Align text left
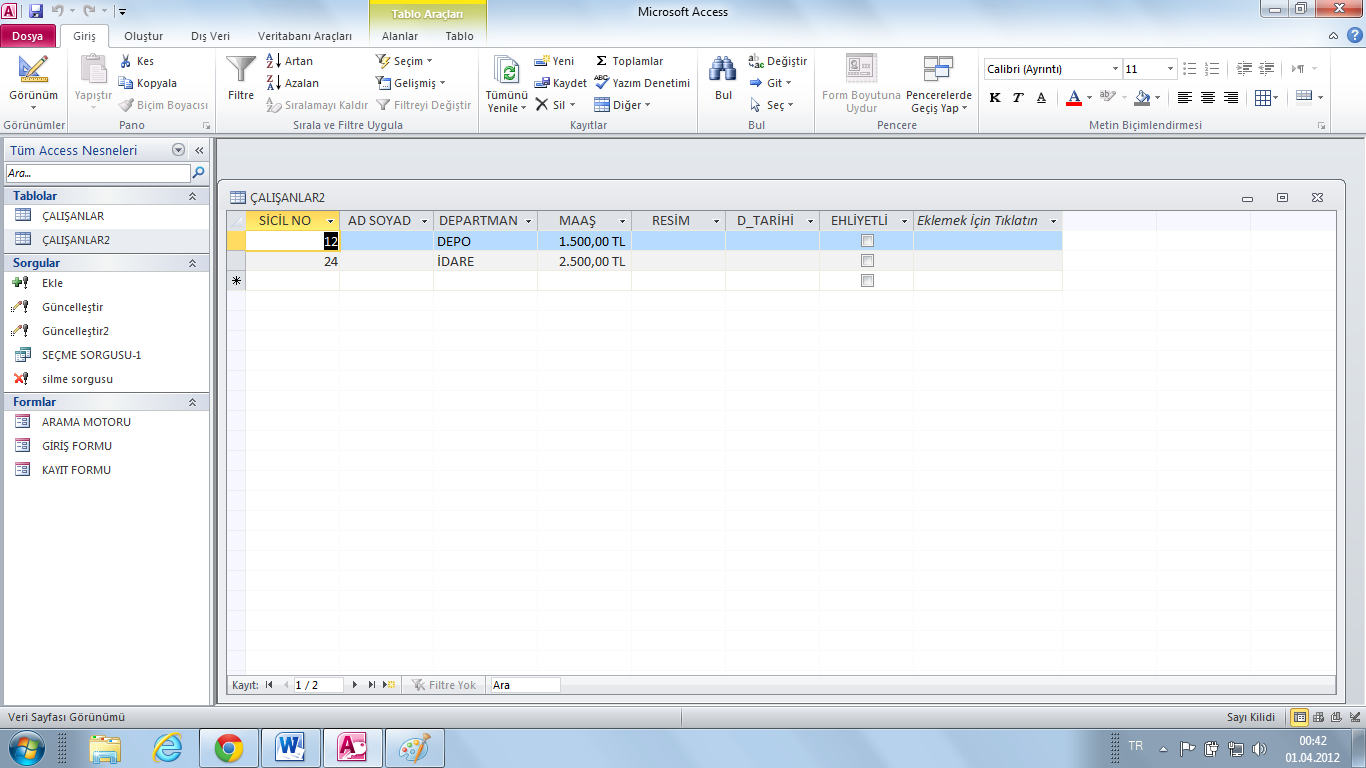The image size is (1366, 768). pyautogui.click(x=1185, y=97)
